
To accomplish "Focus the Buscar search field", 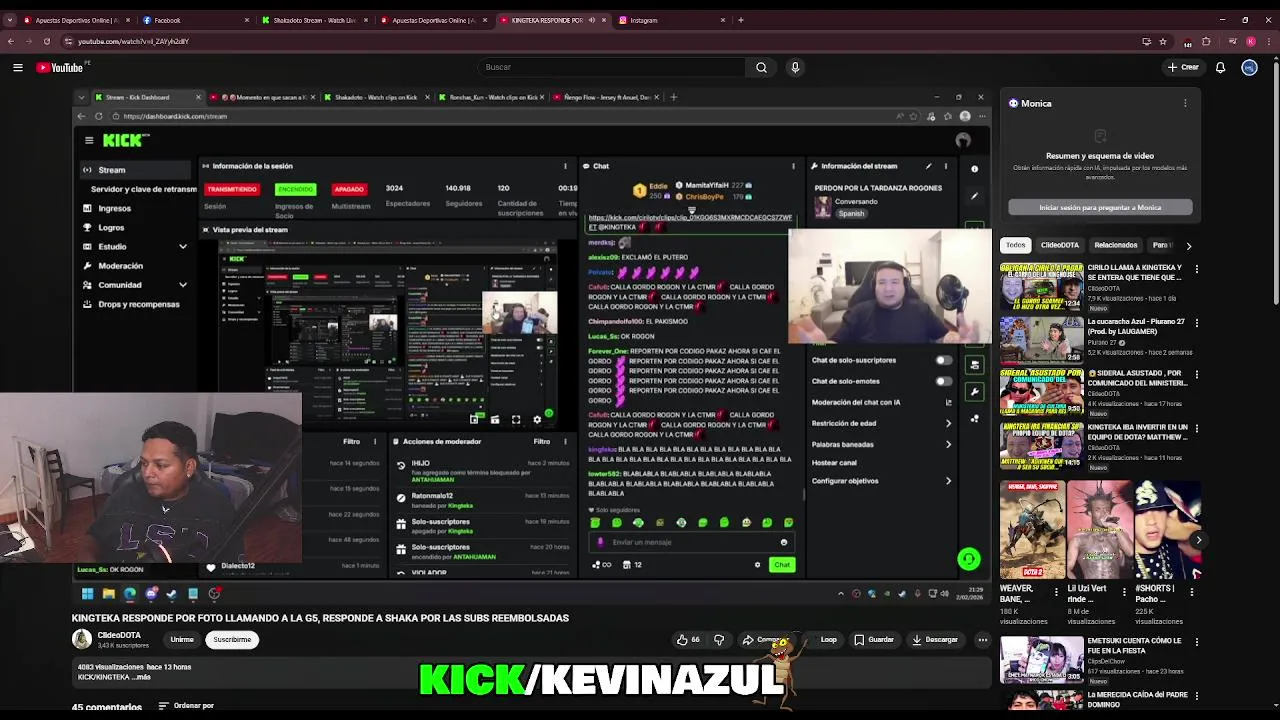I will [x=612, y=67].
